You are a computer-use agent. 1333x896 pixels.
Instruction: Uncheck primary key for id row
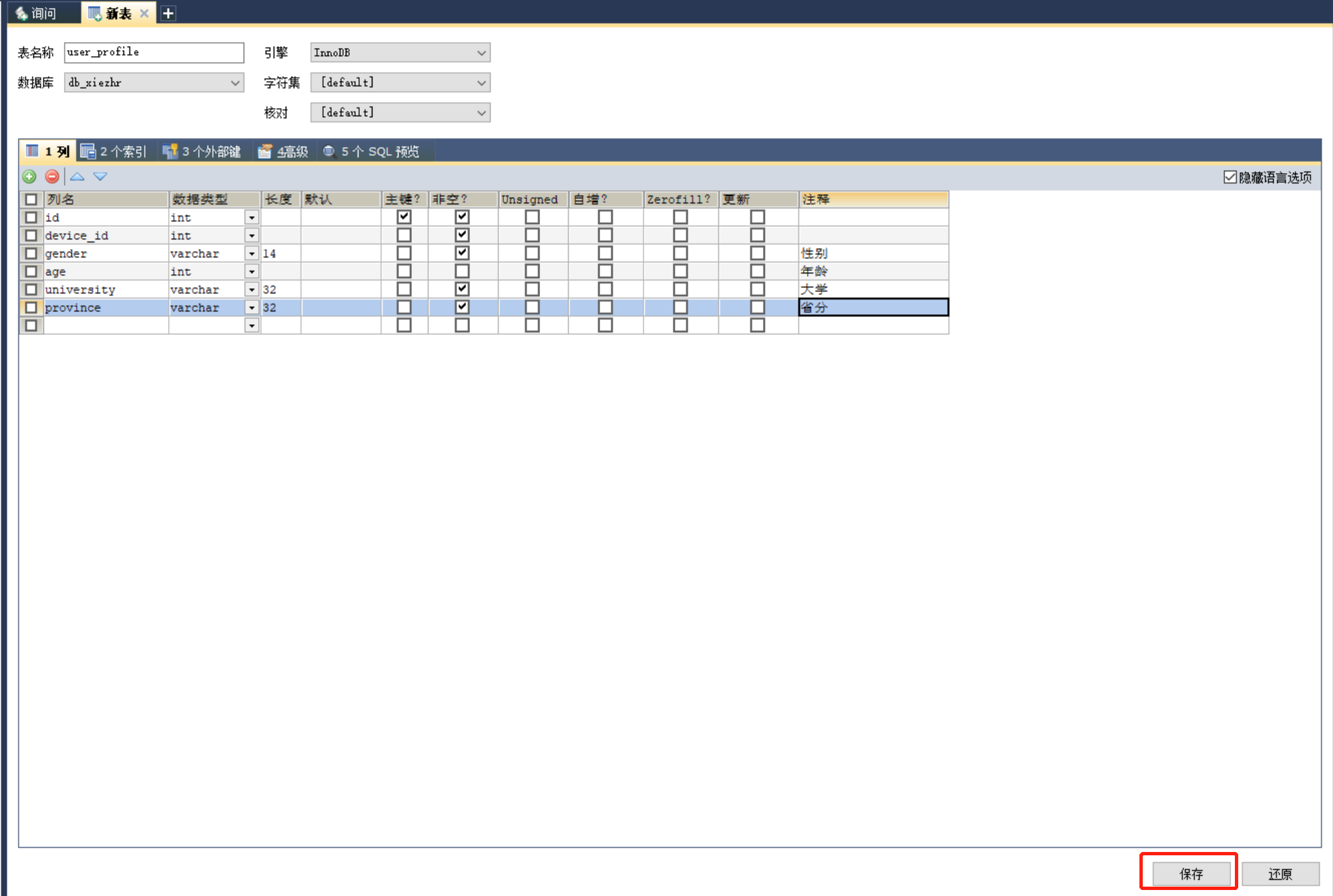pyautogui.click(x=404, y=217)
